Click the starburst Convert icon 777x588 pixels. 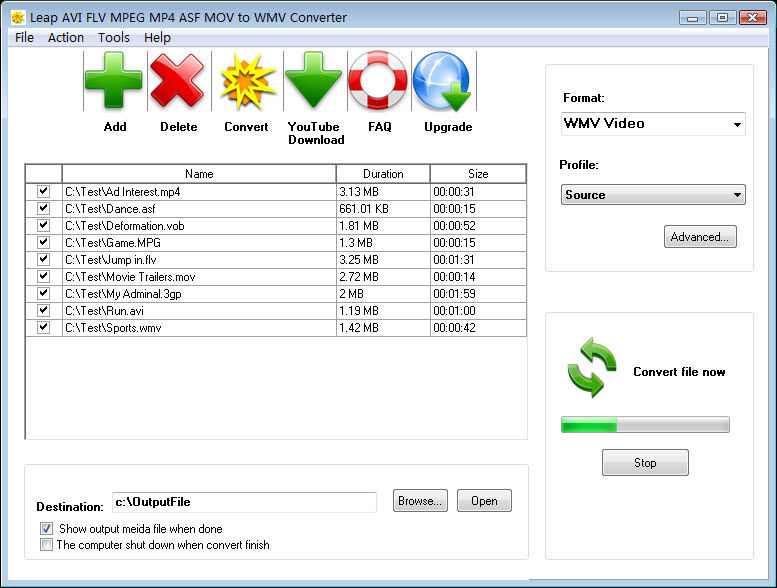(247, 81)
